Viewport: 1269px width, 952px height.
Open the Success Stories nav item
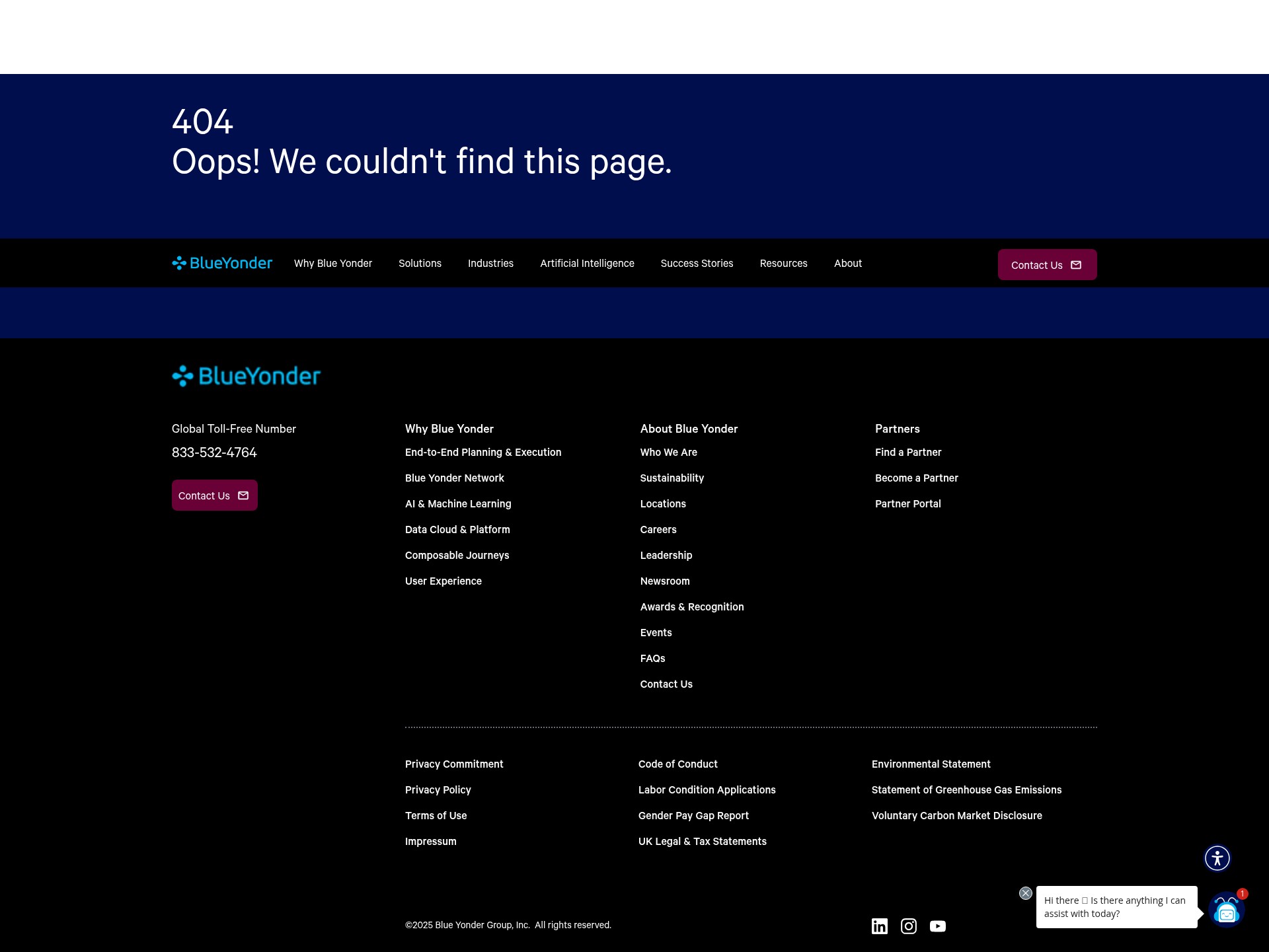(697, 263)
